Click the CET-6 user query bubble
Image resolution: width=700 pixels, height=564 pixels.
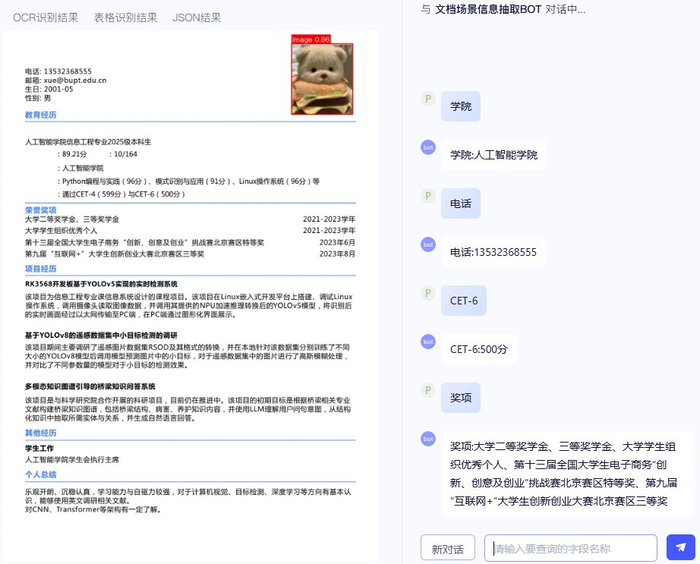point(464,301)
